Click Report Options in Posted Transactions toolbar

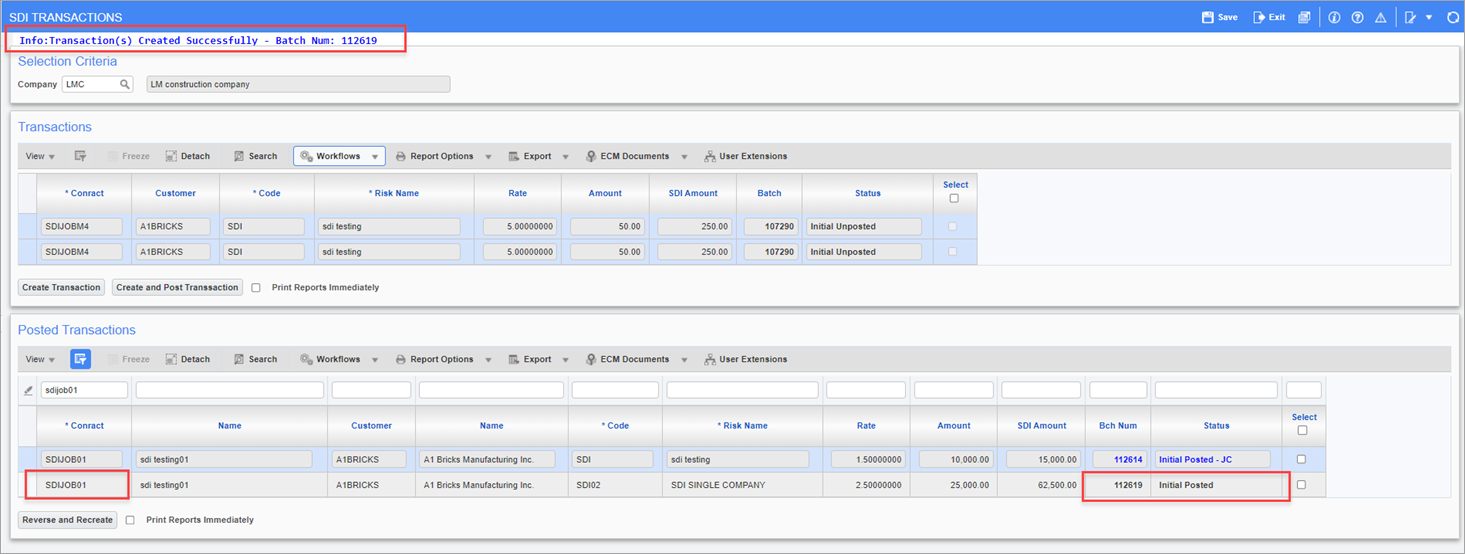434,360
